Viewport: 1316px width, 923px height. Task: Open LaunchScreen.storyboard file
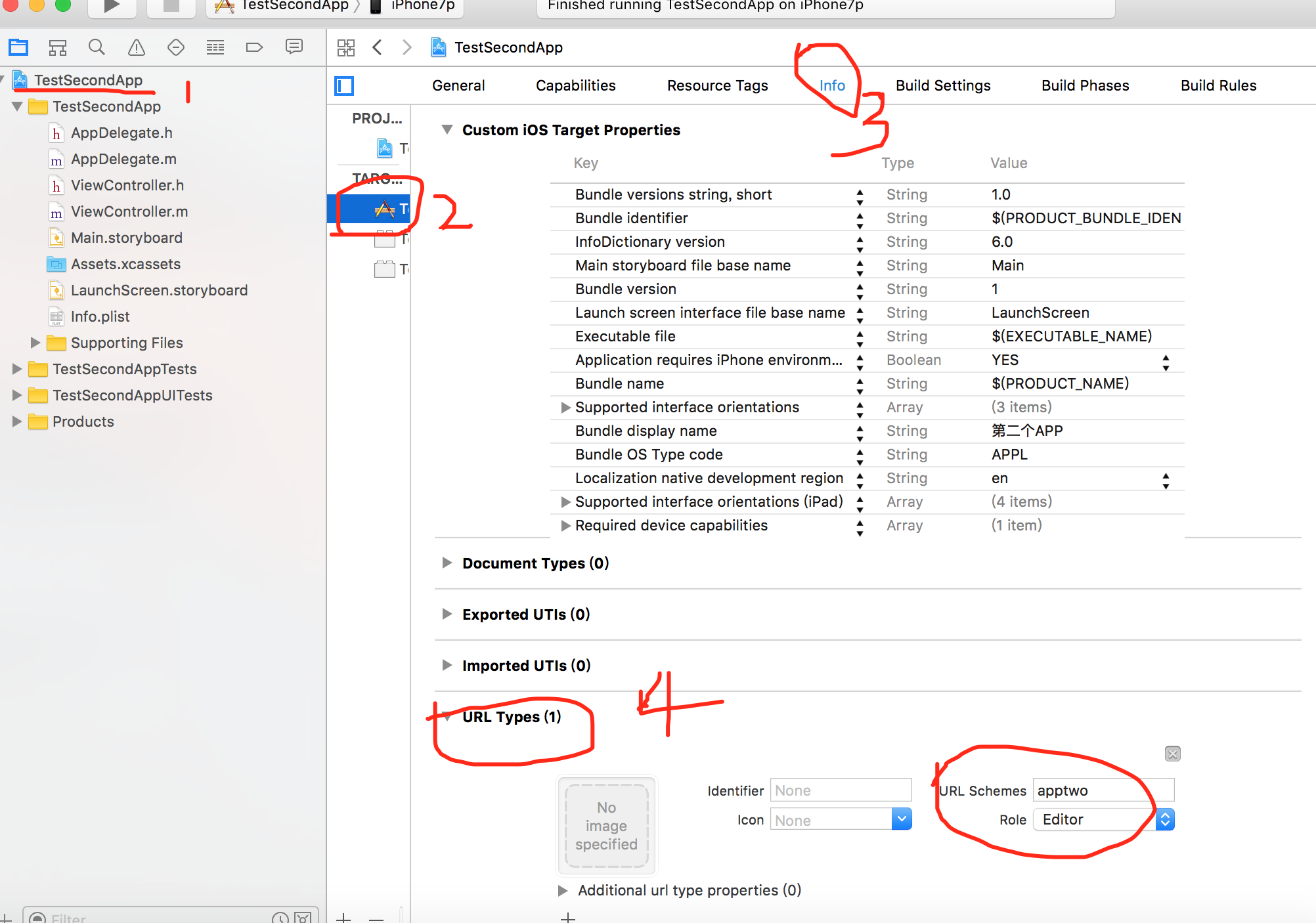pos(159,290)
